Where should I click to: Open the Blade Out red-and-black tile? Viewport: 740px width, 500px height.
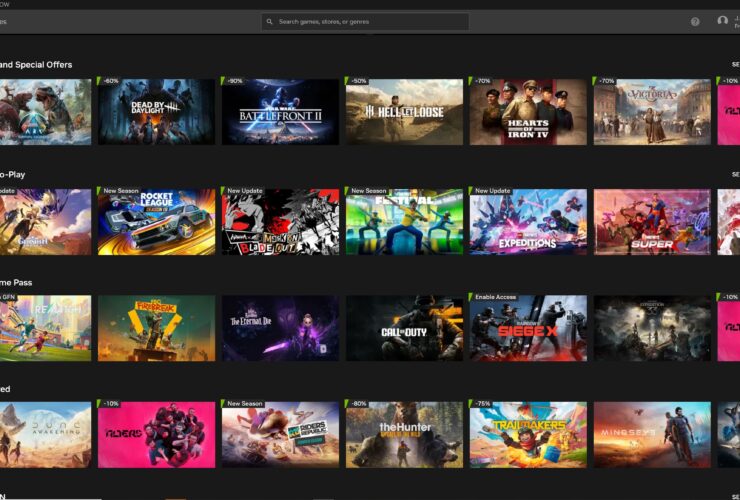[280, 222]
